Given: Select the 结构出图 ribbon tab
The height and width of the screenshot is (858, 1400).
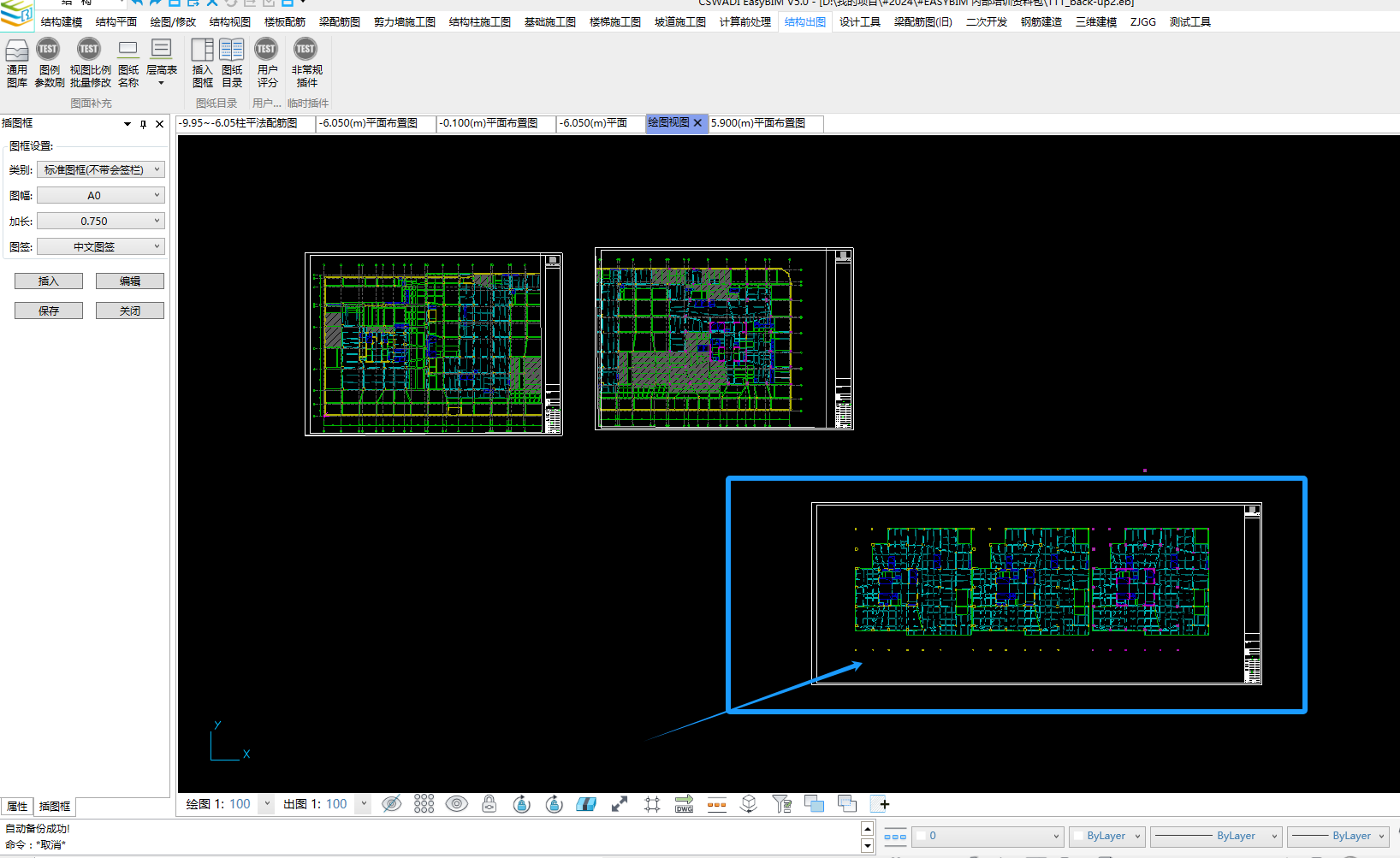Looking at the screenshot, I should tap(805, 22).
